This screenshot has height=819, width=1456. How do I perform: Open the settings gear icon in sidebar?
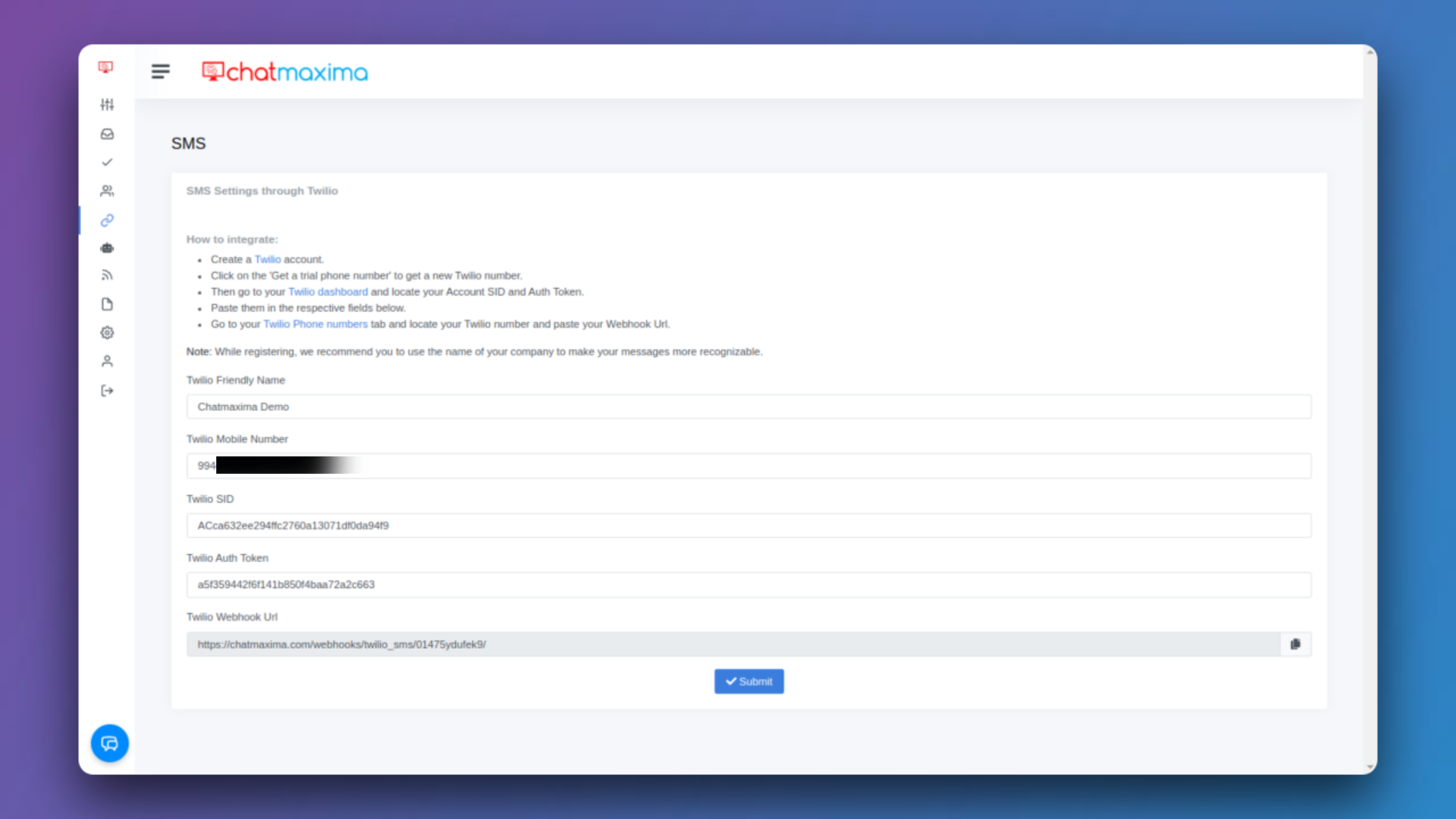point(107,333)
